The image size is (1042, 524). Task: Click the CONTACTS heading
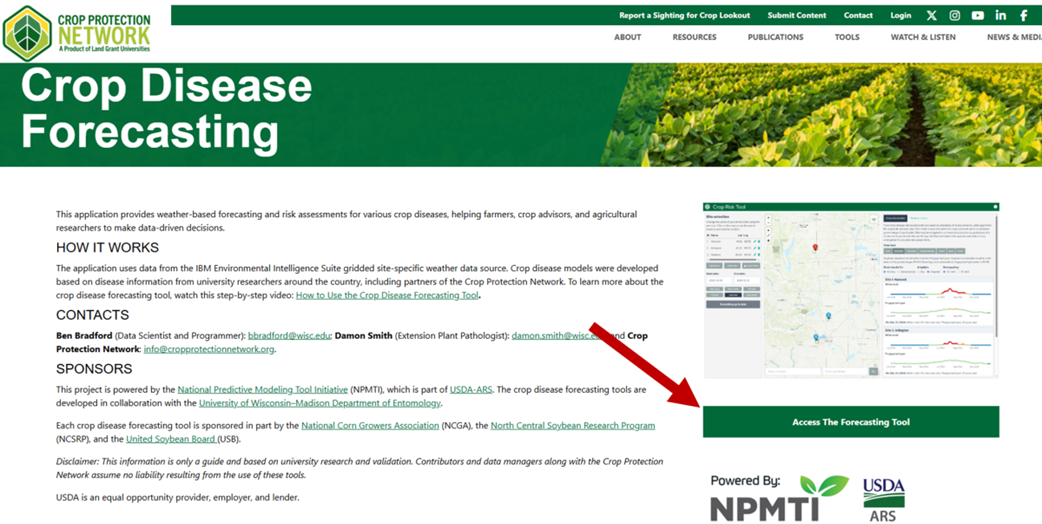[92, 315]
